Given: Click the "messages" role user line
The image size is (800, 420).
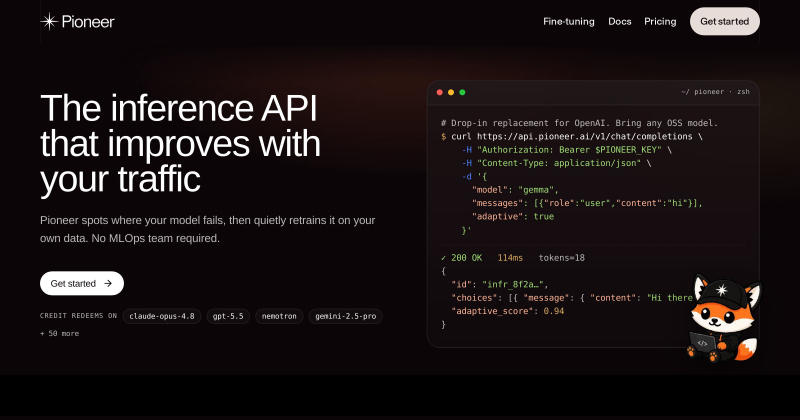Looking at the screenshot, I should tap(587, 203).
